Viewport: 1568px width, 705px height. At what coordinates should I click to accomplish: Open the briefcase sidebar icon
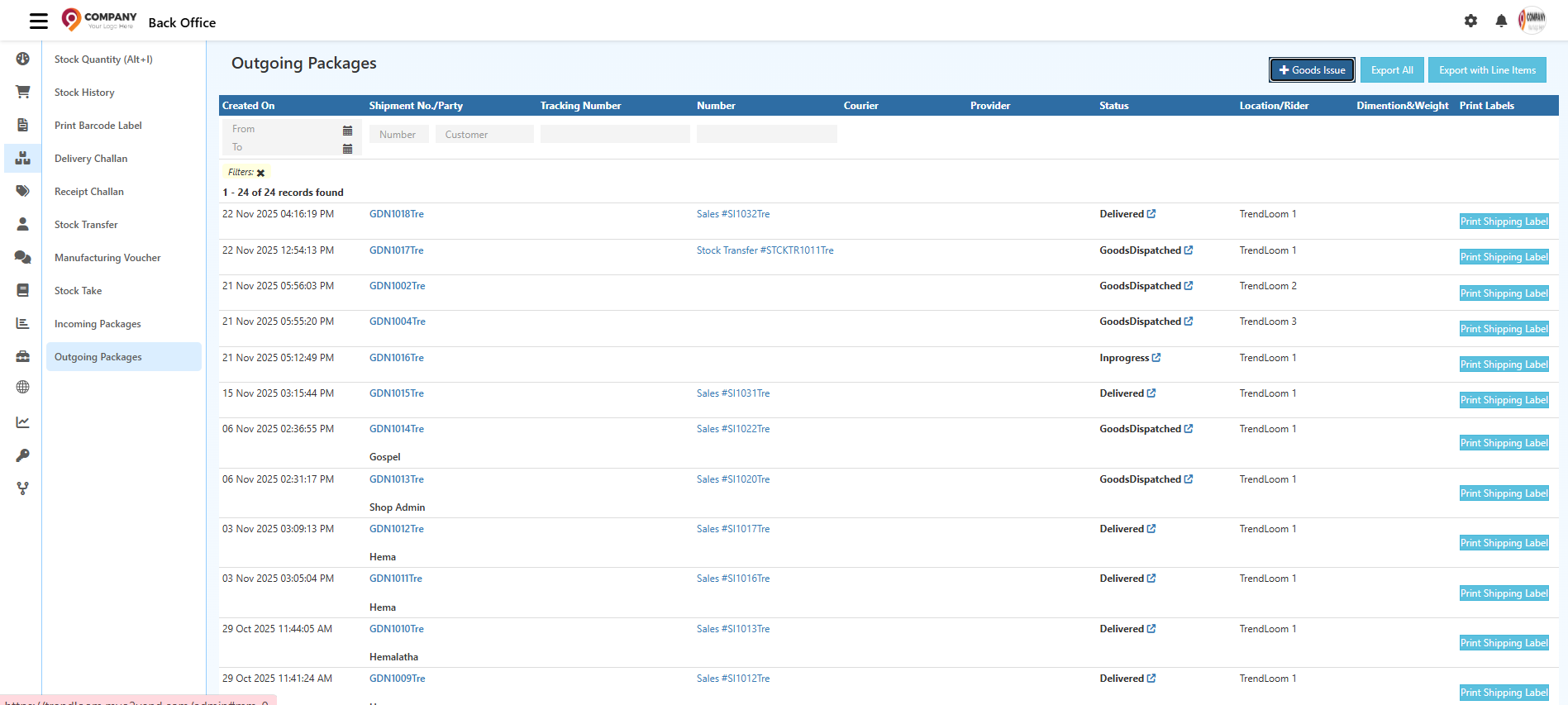pyautogui.click(x=22, y=356)
